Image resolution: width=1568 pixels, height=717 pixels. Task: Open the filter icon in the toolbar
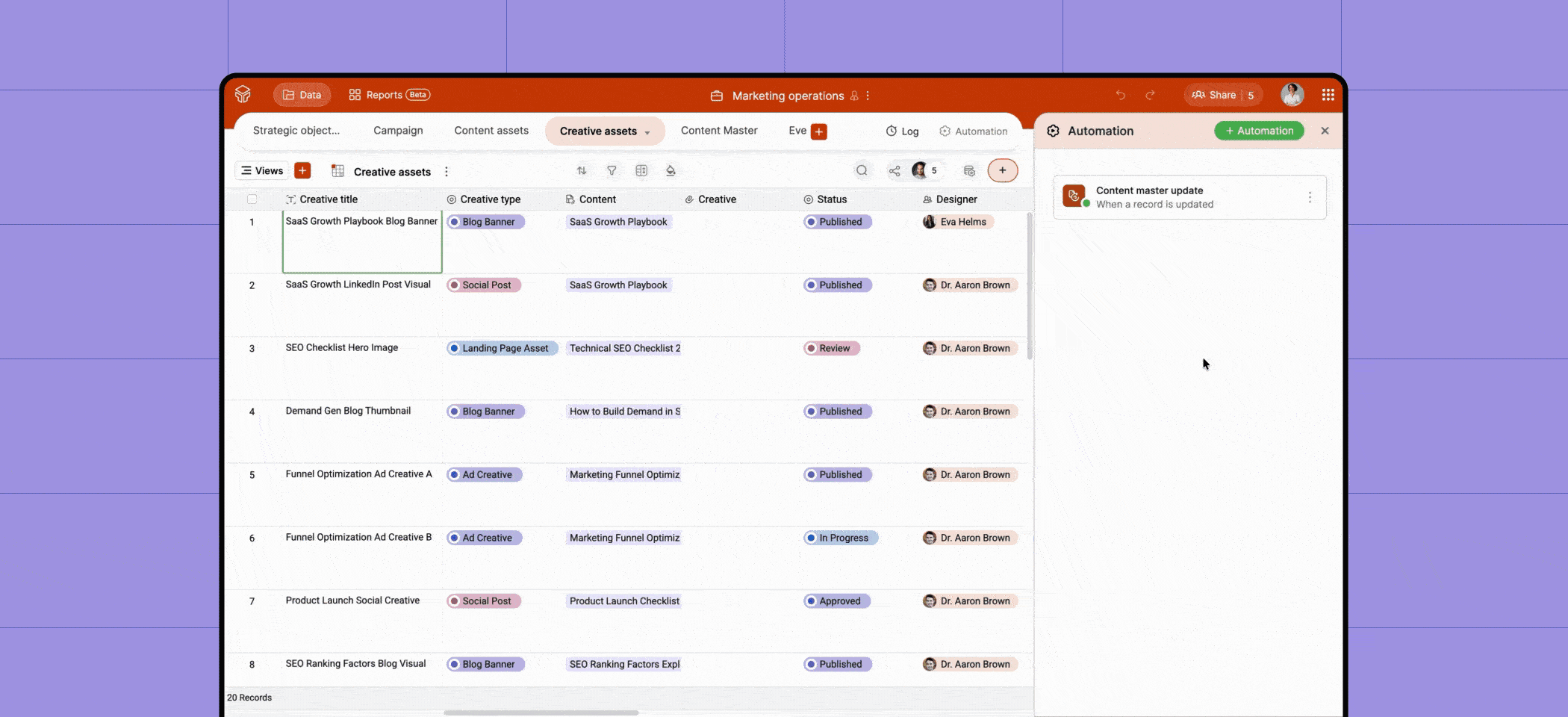(x=612, y=170)
